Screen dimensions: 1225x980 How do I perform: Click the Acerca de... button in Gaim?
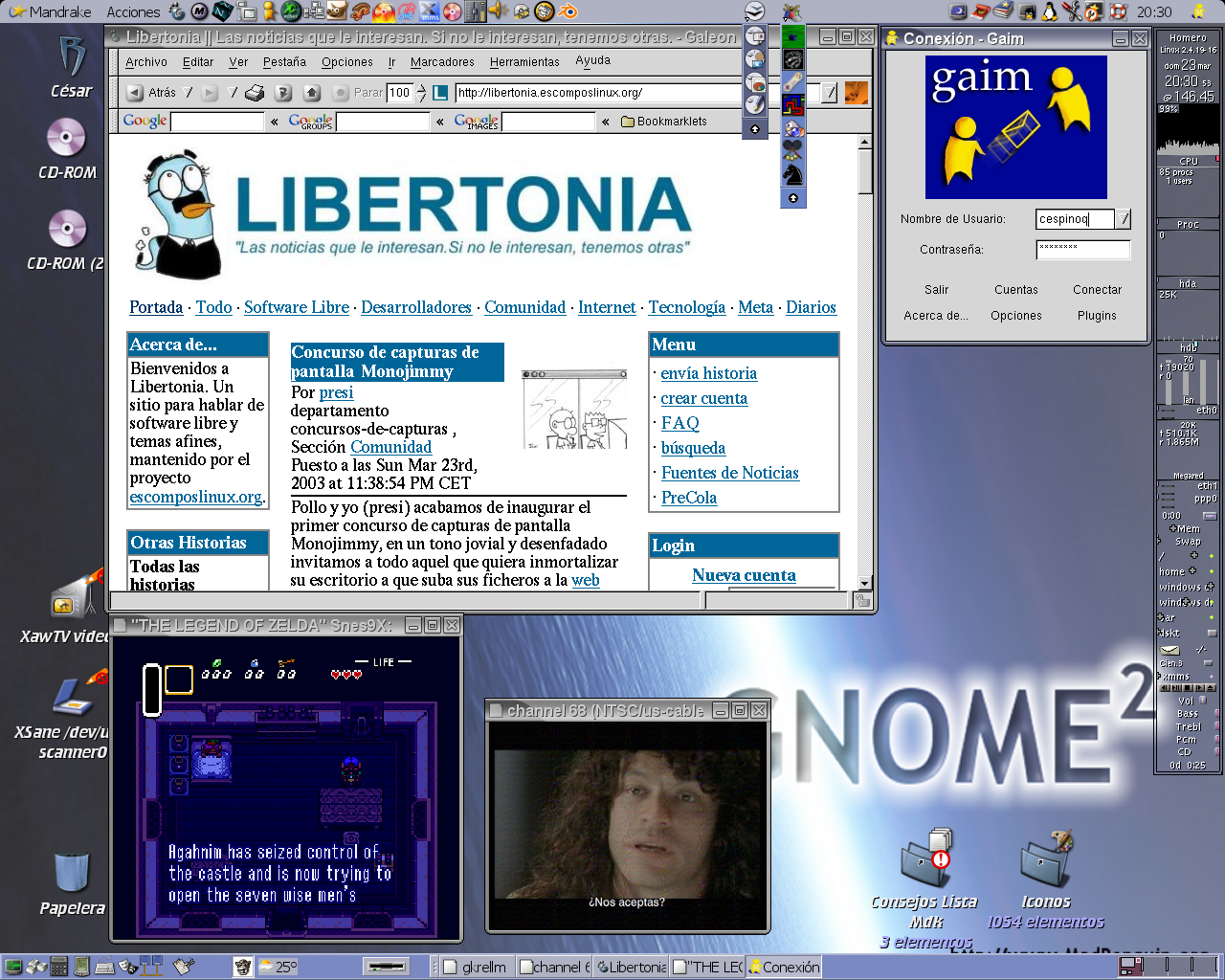[936, 316]
